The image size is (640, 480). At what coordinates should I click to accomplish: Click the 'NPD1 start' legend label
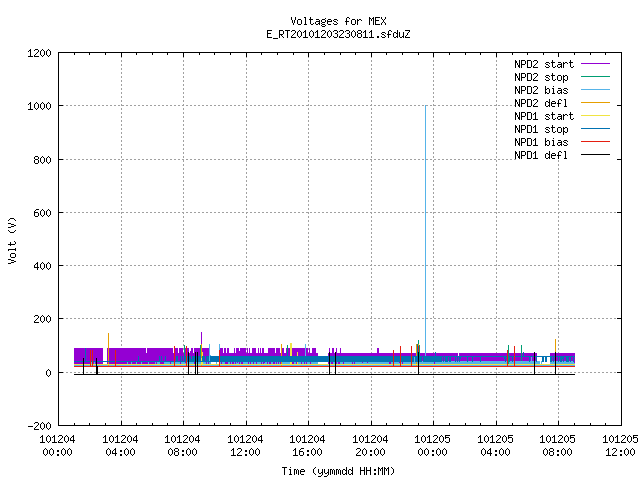click(544, 116)
